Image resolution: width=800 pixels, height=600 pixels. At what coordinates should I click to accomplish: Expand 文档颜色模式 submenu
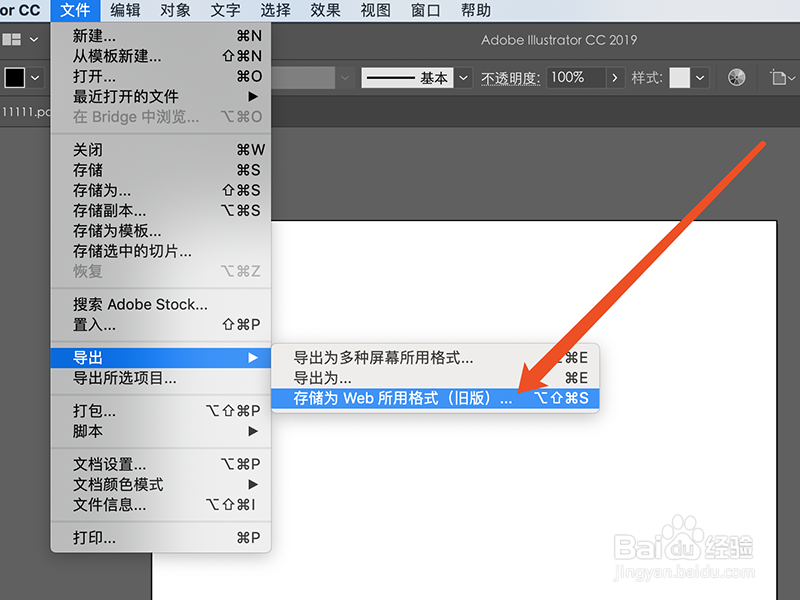(161, 484)
